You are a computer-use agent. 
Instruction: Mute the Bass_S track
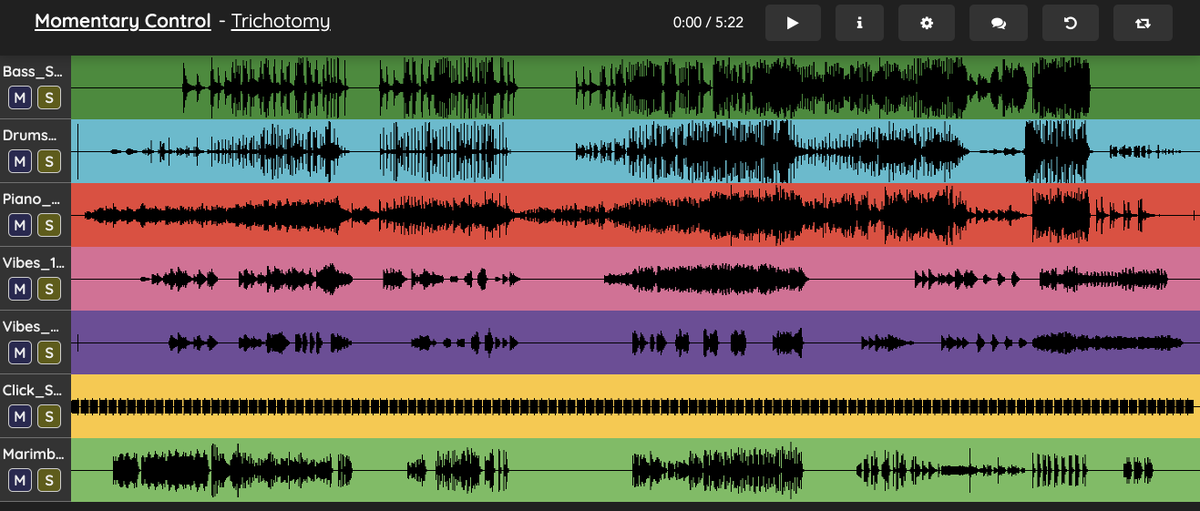[20, 97]
